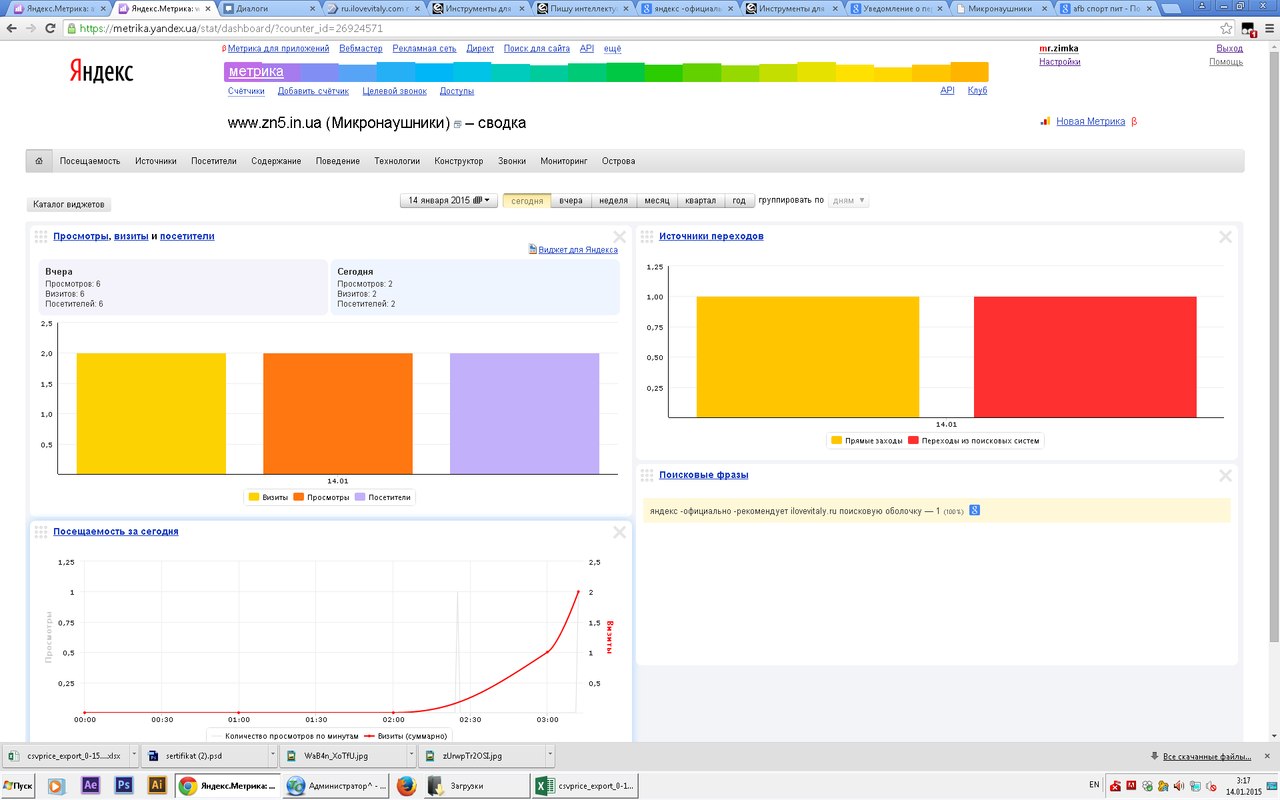Toggle Посетители series in the legend
This screenshot has height=800, width=1280.
[383, 497]
